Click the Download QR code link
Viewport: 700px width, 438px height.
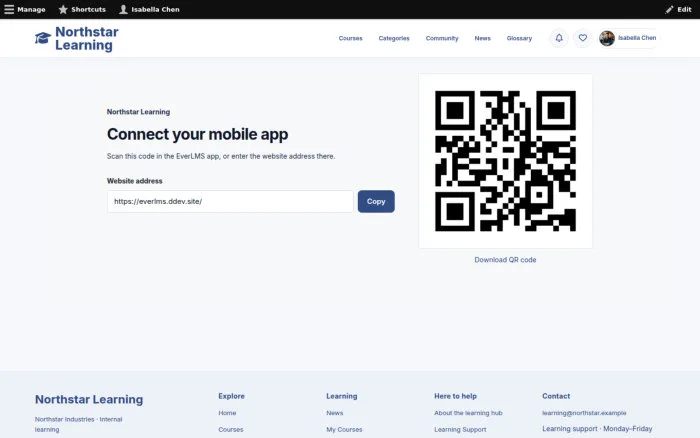pos(505,260)
